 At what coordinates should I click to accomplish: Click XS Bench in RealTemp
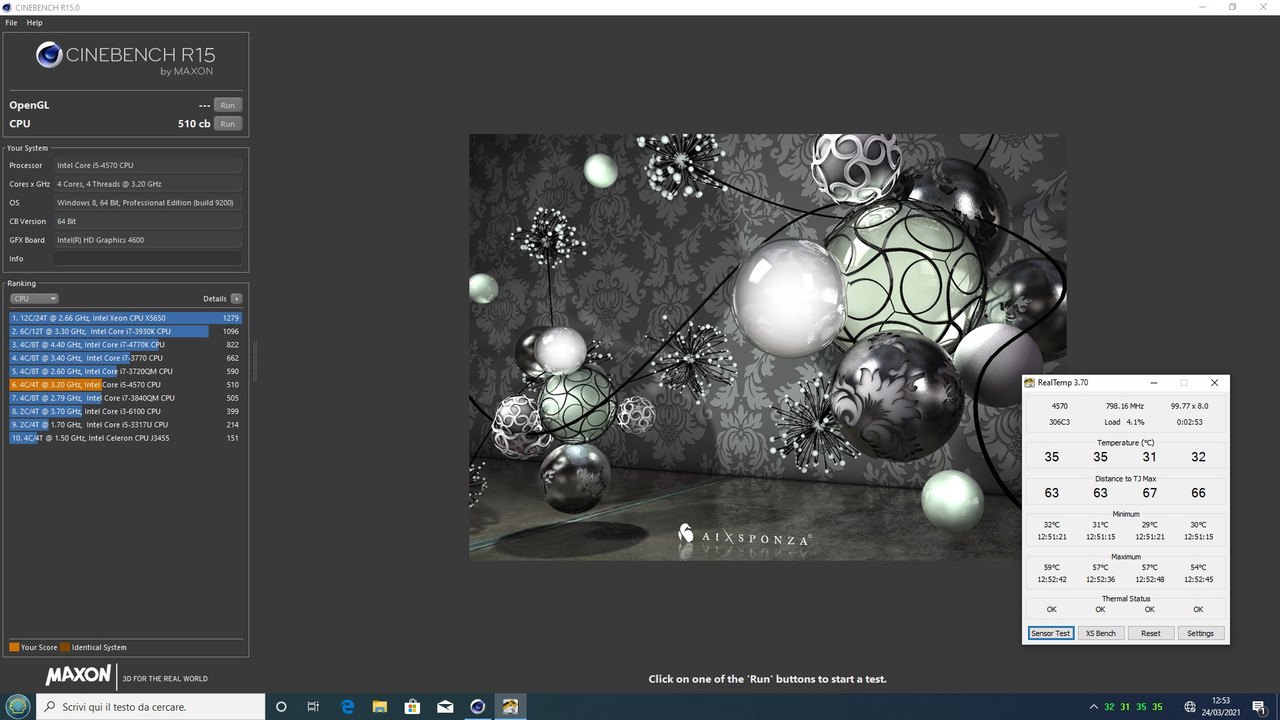pos(1100,633)
